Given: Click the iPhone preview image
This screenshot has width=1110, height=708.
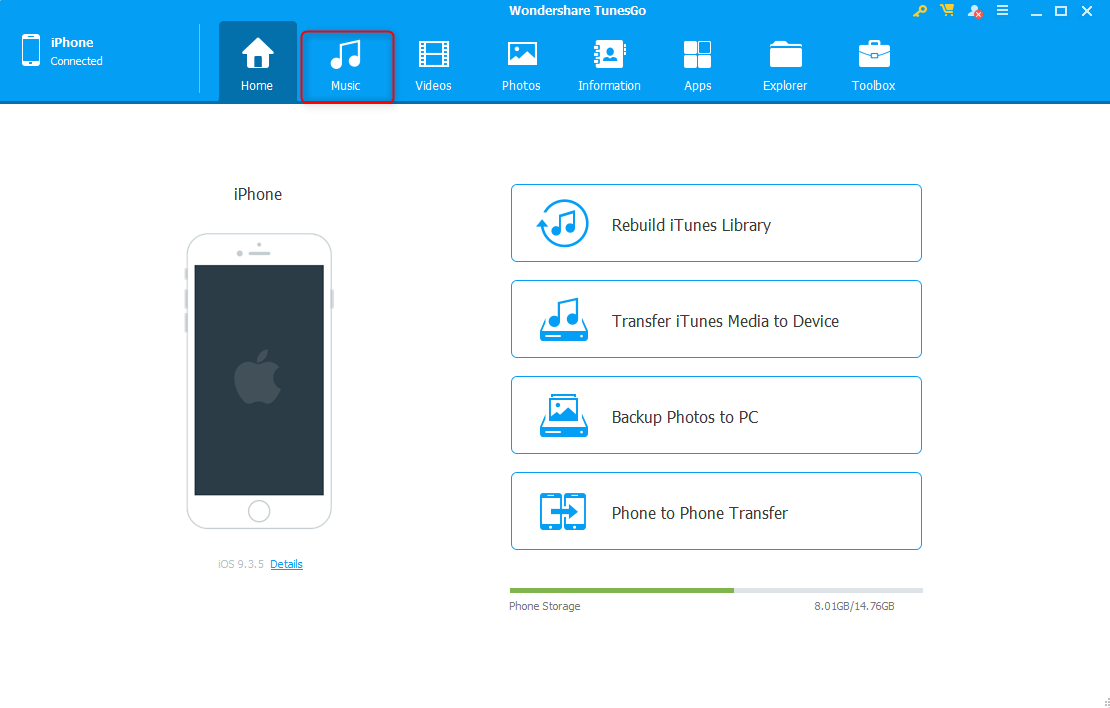Looking at the screenshot, I should tap(259, 380).
